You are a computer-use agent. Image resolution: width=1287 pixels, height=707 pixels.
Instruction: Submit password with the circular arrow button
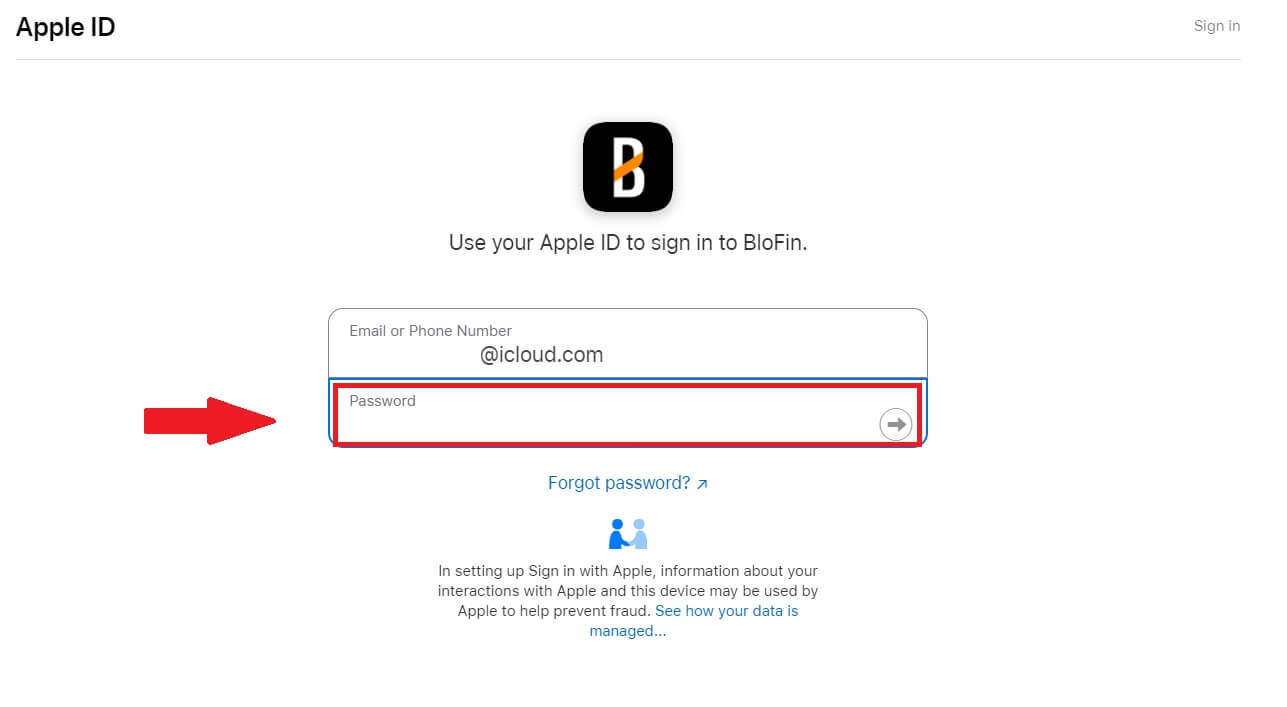[896, 424]
